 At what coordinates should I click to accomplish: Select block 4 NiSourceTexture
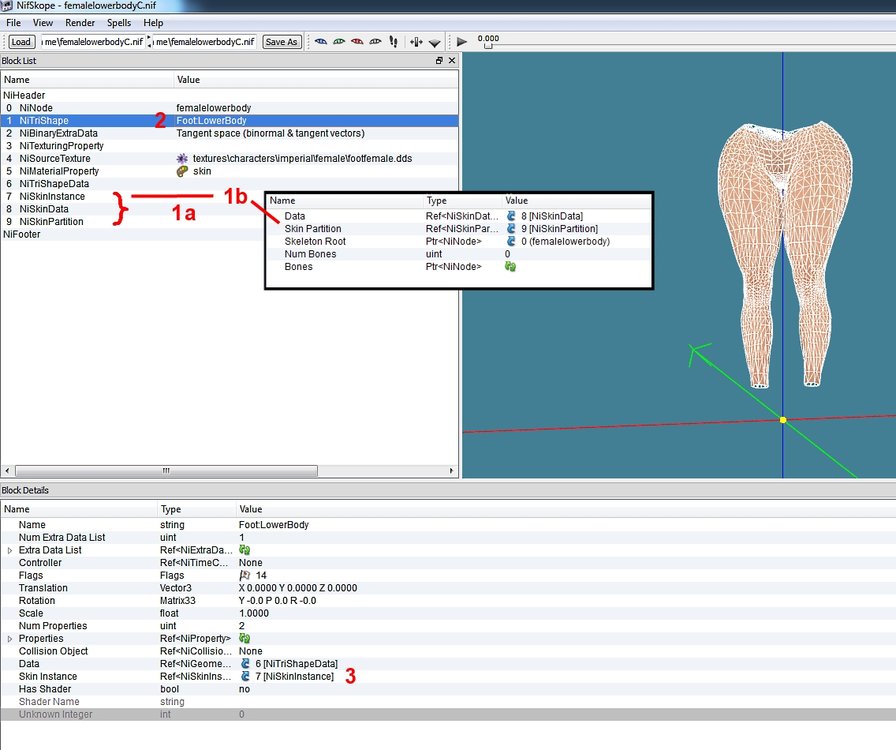pyautogui.click(x=229, y=158)
